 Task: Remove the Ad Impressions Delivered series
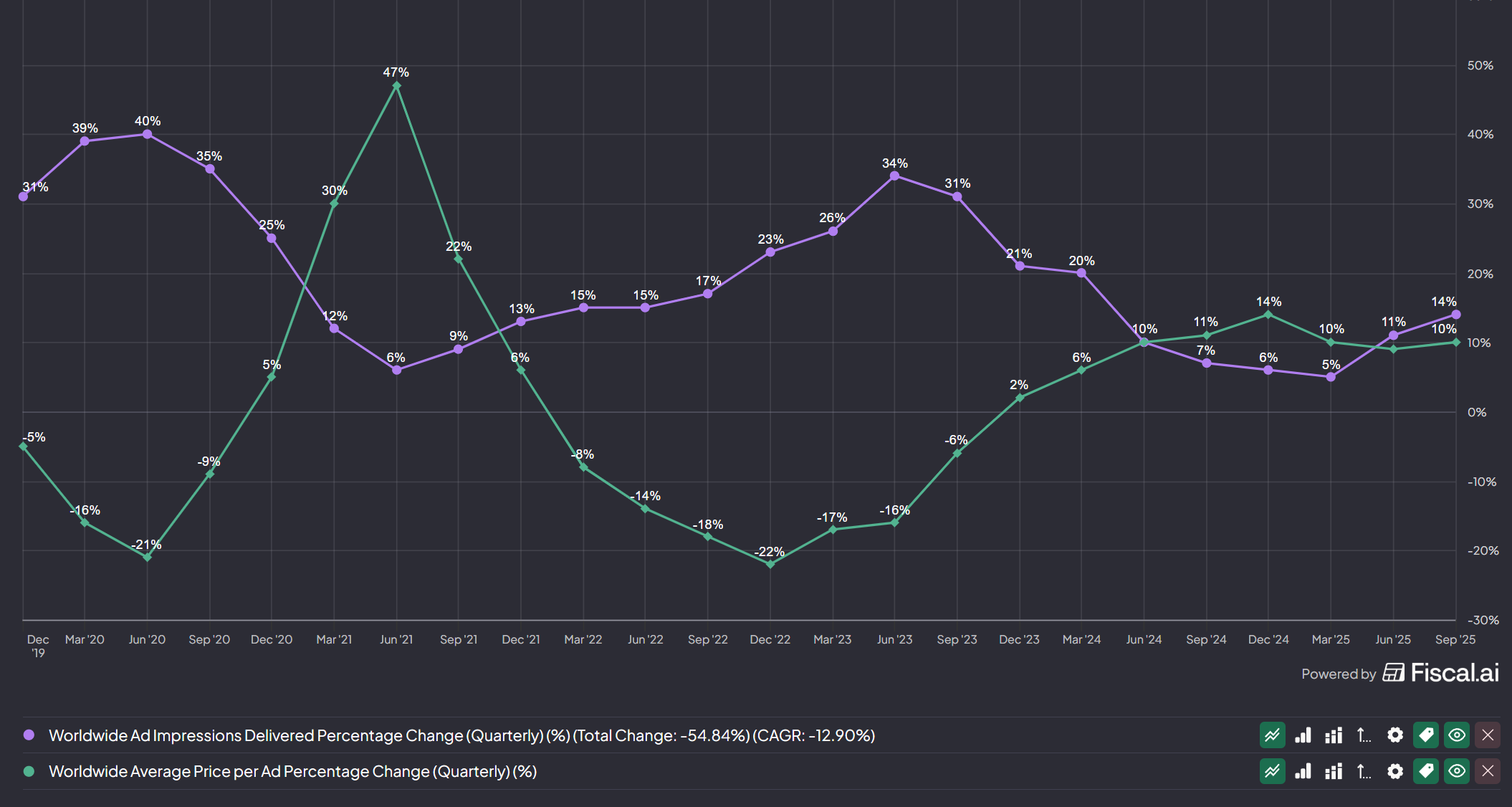tap(1488, 735)
